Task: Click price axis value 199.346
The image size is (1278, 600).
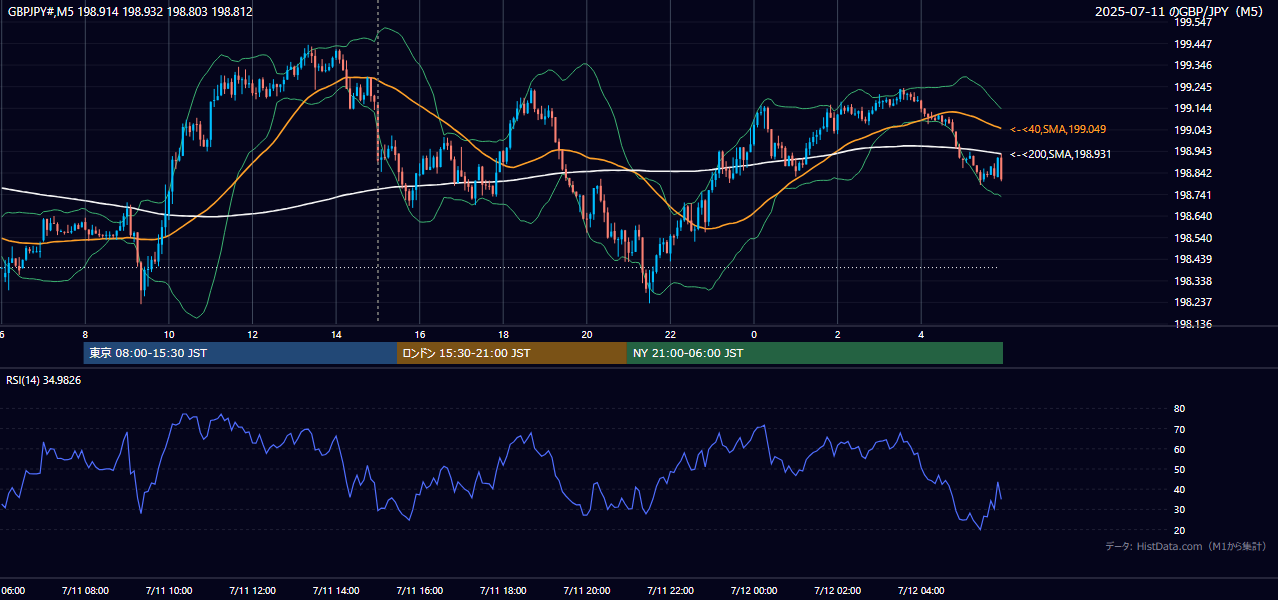Action: 1194,65
